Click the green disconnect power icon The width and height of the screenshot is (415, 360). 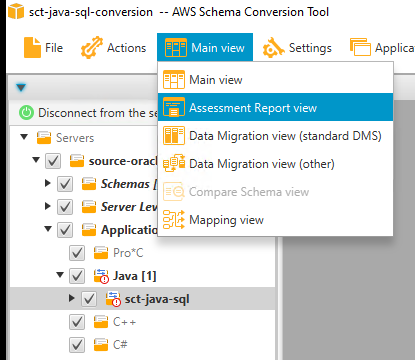coord(26,112)
